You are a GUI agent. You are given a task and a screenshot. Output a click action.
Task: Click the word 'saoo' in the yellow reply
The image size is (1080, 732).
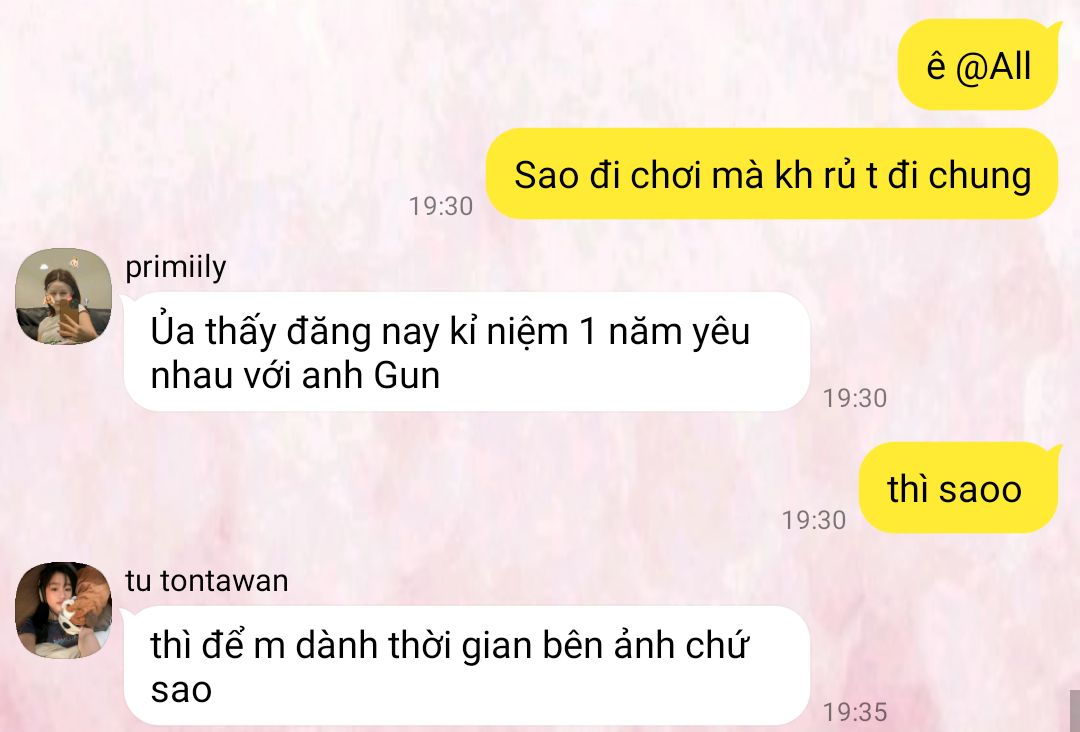coord(980,490)
